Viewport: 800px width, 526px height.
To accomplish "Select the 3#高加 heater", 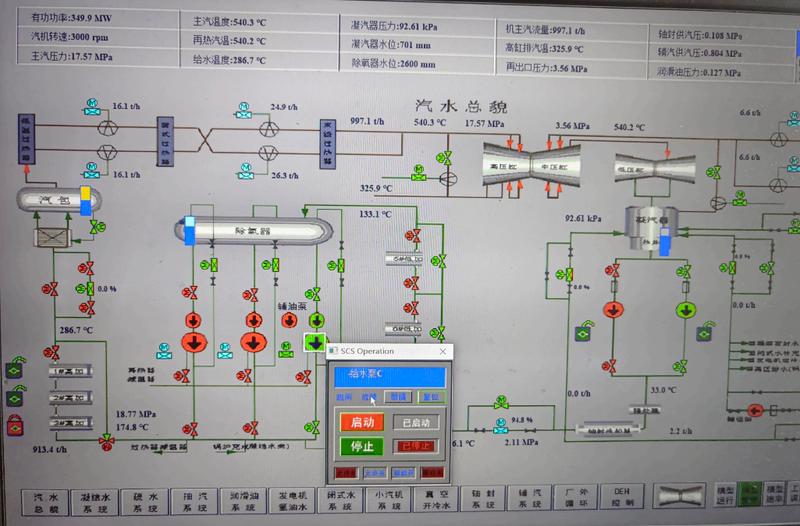I will pos(71,422).
